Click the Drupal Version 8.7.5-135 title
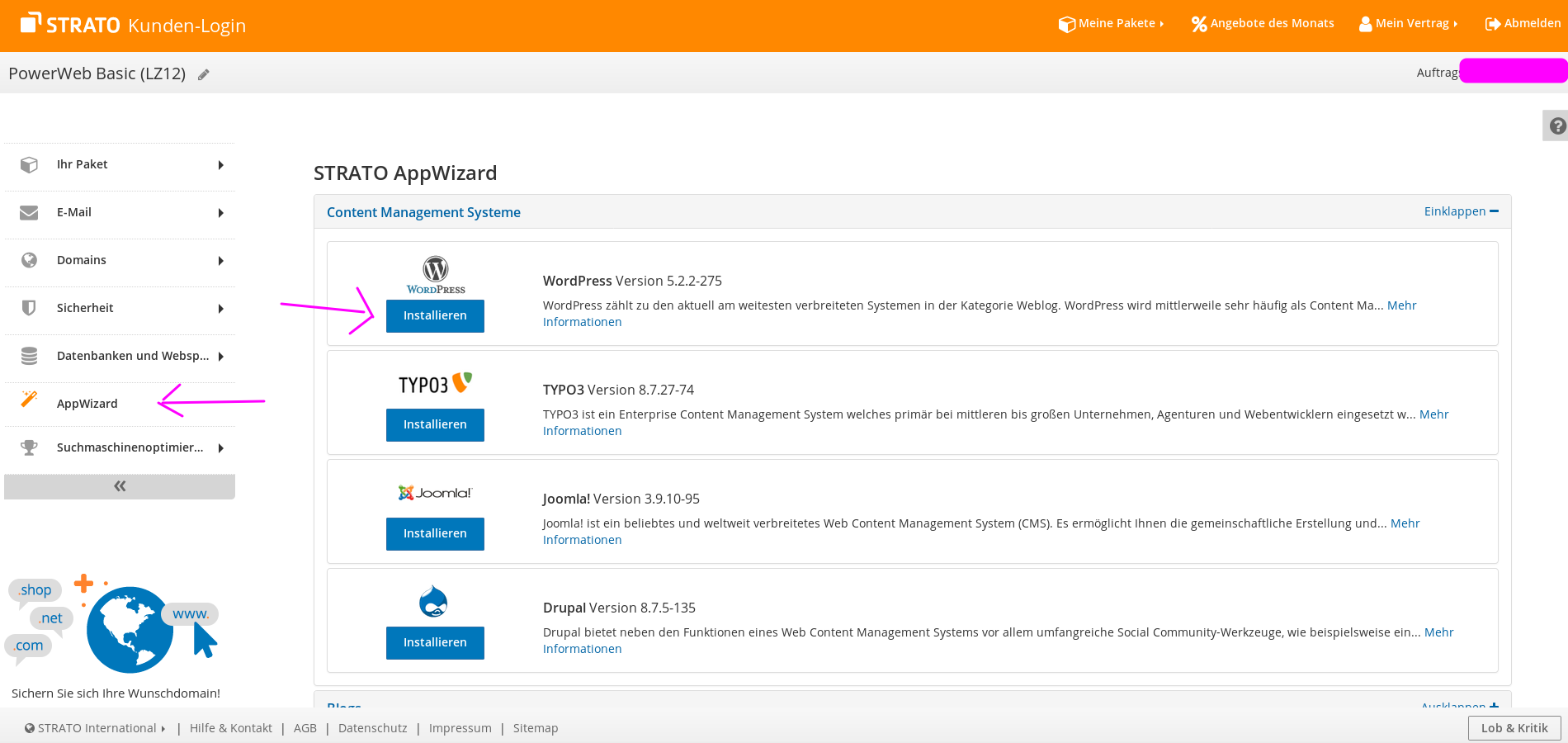The width and height of the screenshot is (1568, 743). coord(619,608)
